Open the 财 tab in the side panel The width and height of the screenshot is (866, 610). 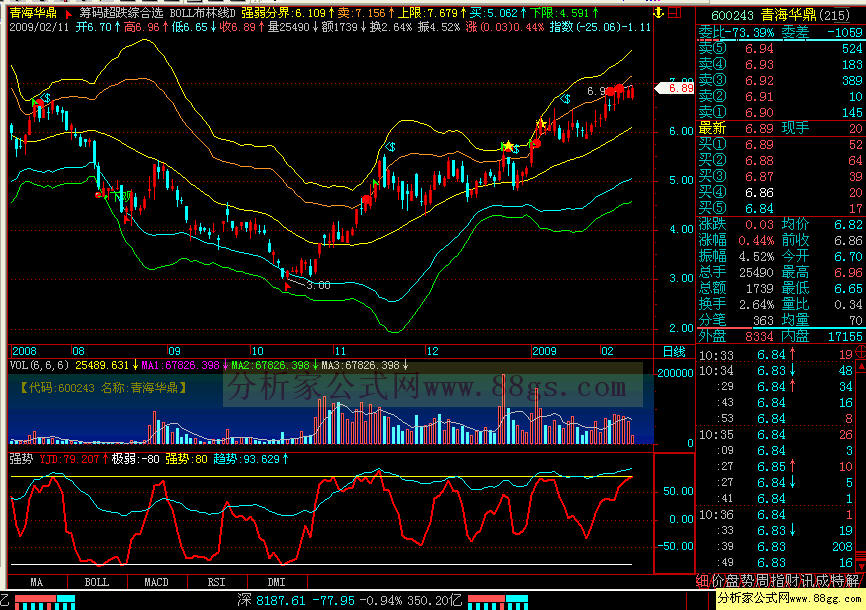tap(792, 581)
